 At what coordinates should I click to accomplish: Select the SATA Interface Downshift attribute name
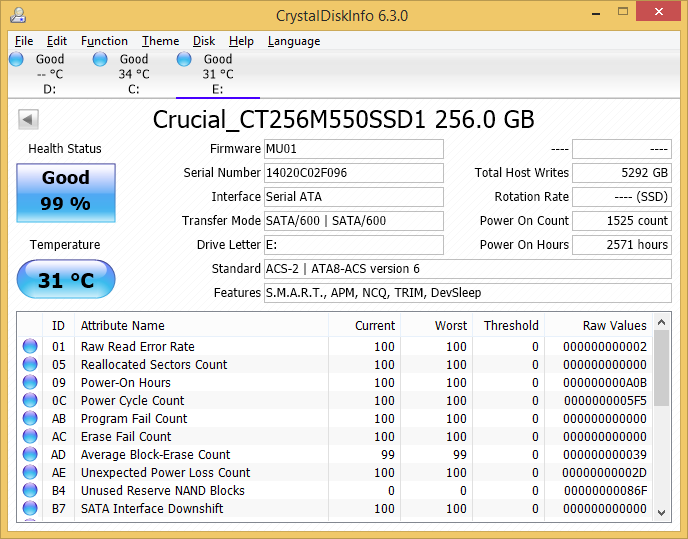(x=152, y=509)
